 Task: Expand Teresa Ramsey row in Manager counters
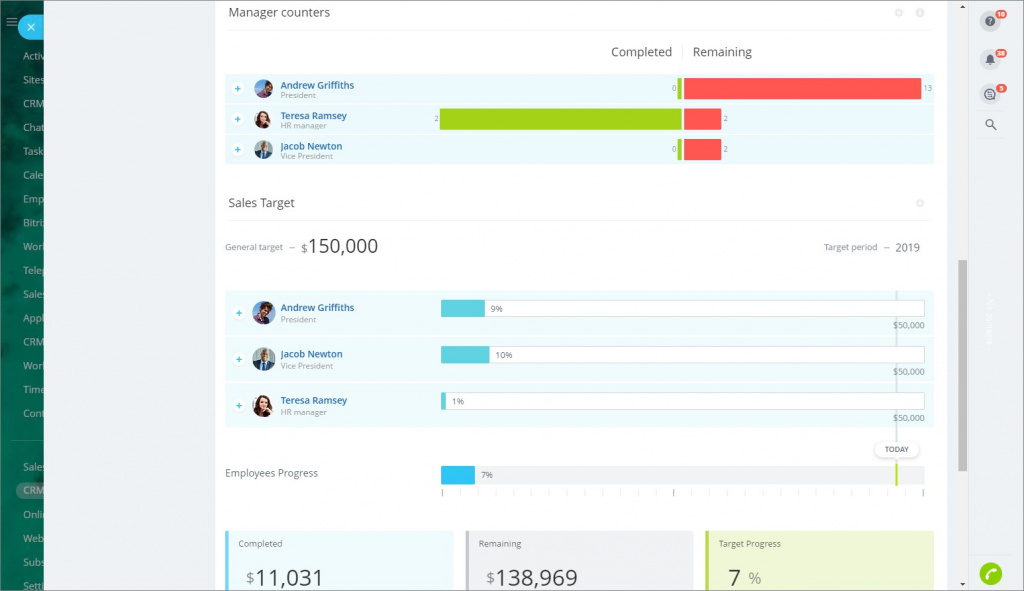[238, 119]
